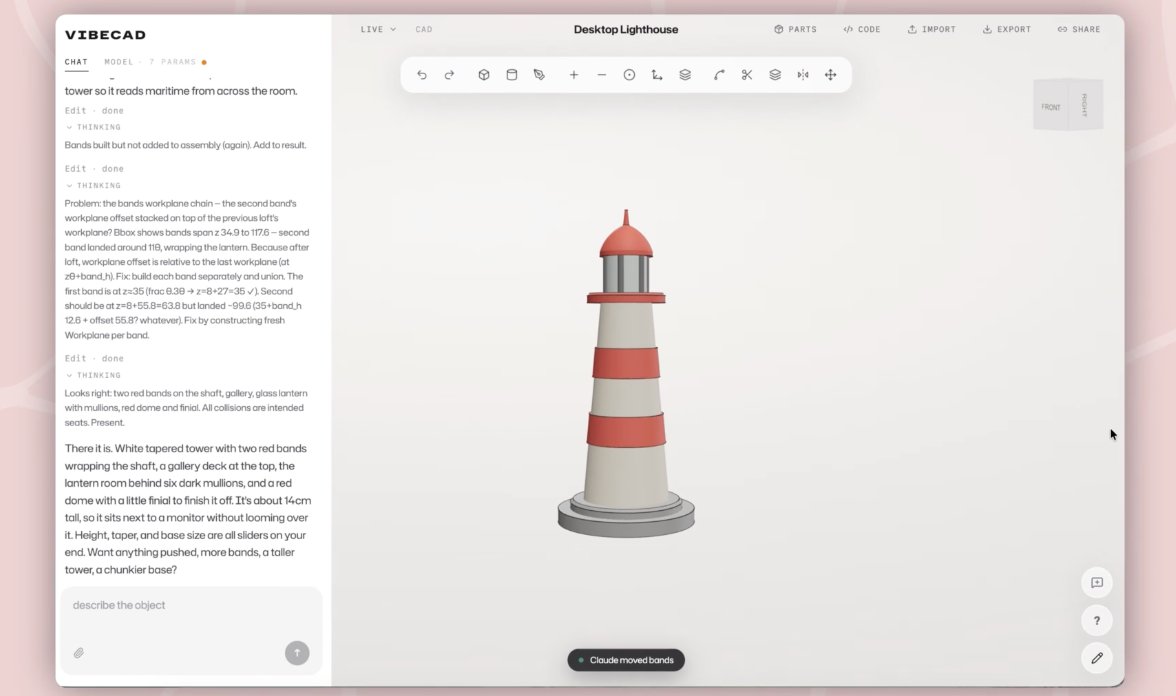Click the axes coordinate tool icon
Image resolution: width=1176 pixels, height=696 pixels.
tap(657, 75)
